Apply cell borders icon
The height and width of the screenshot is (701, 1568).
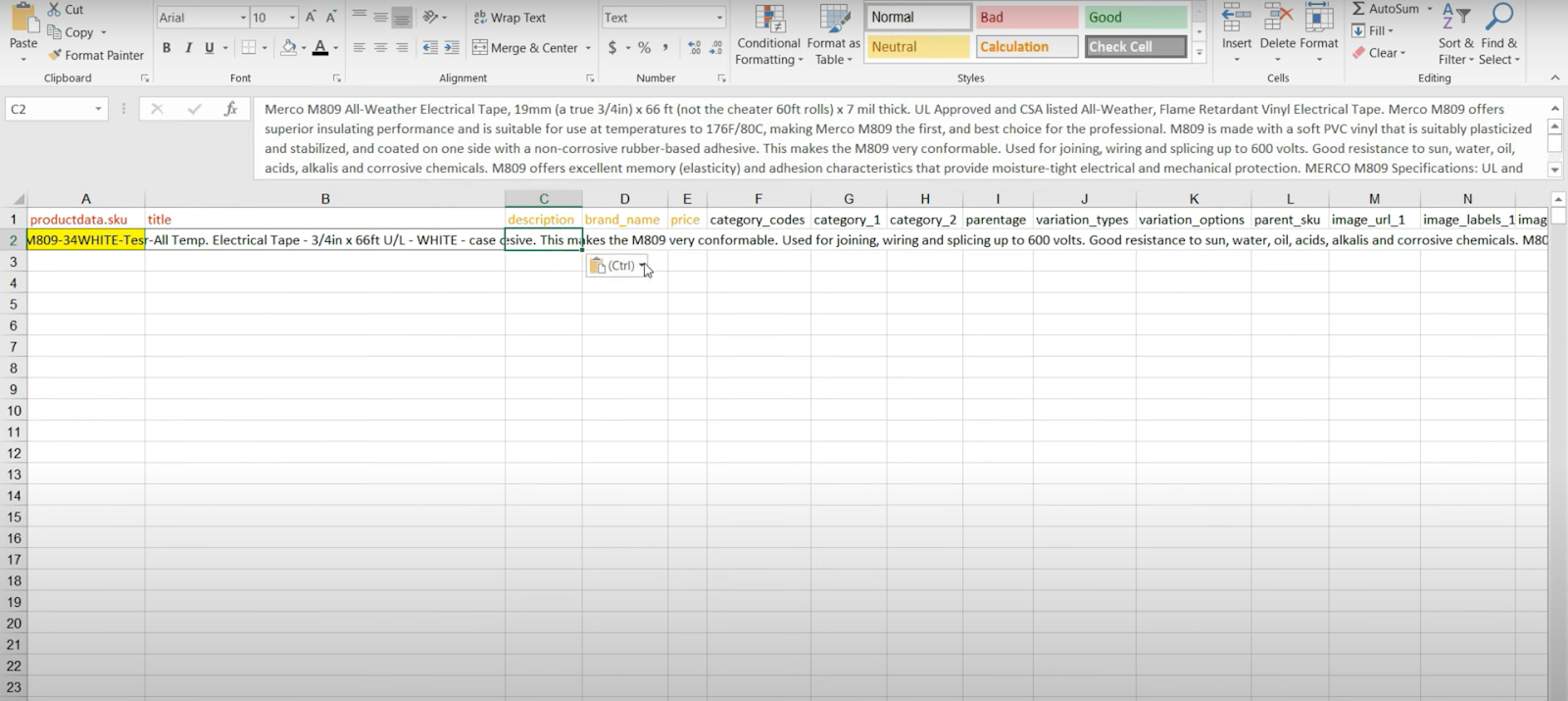(x=249, y=47)
